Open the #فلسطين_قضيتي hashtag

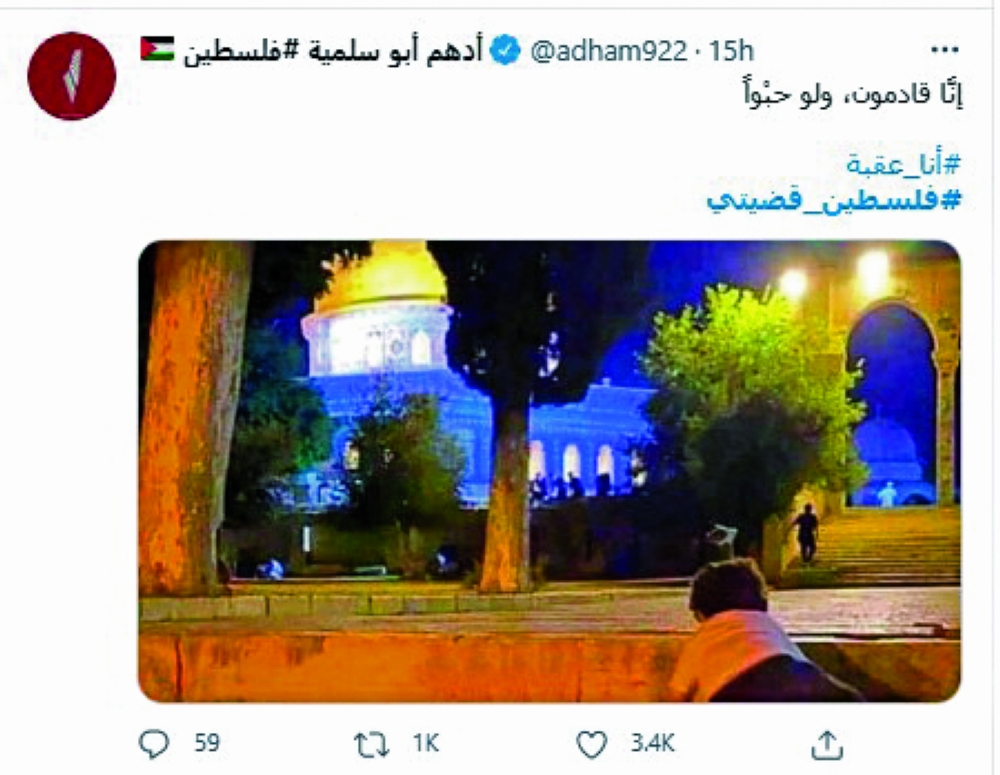pos(834,200)
